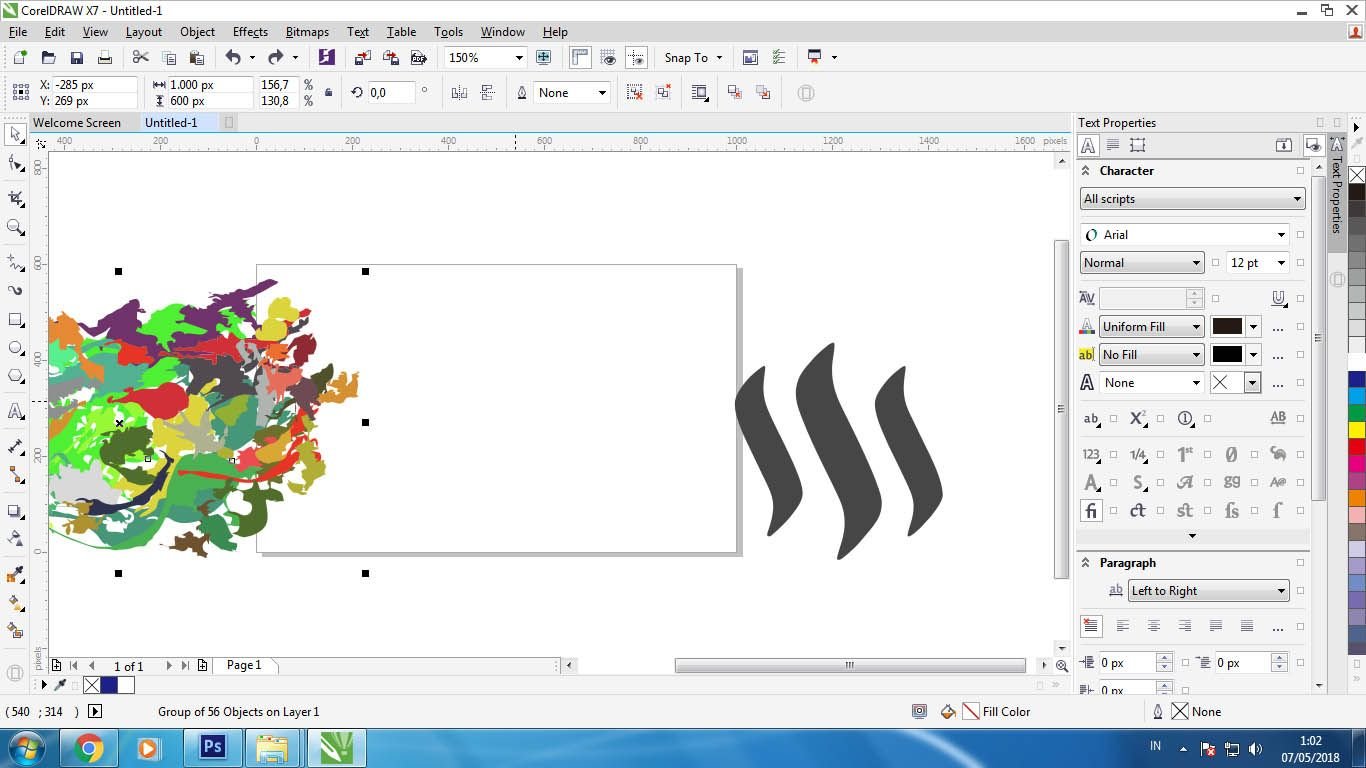Open the File menu

click(18, 32)
